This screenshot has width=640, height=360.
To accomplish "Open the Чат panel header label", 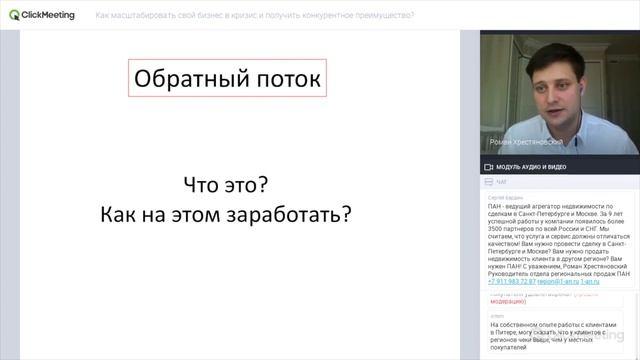I will [501, 182].
